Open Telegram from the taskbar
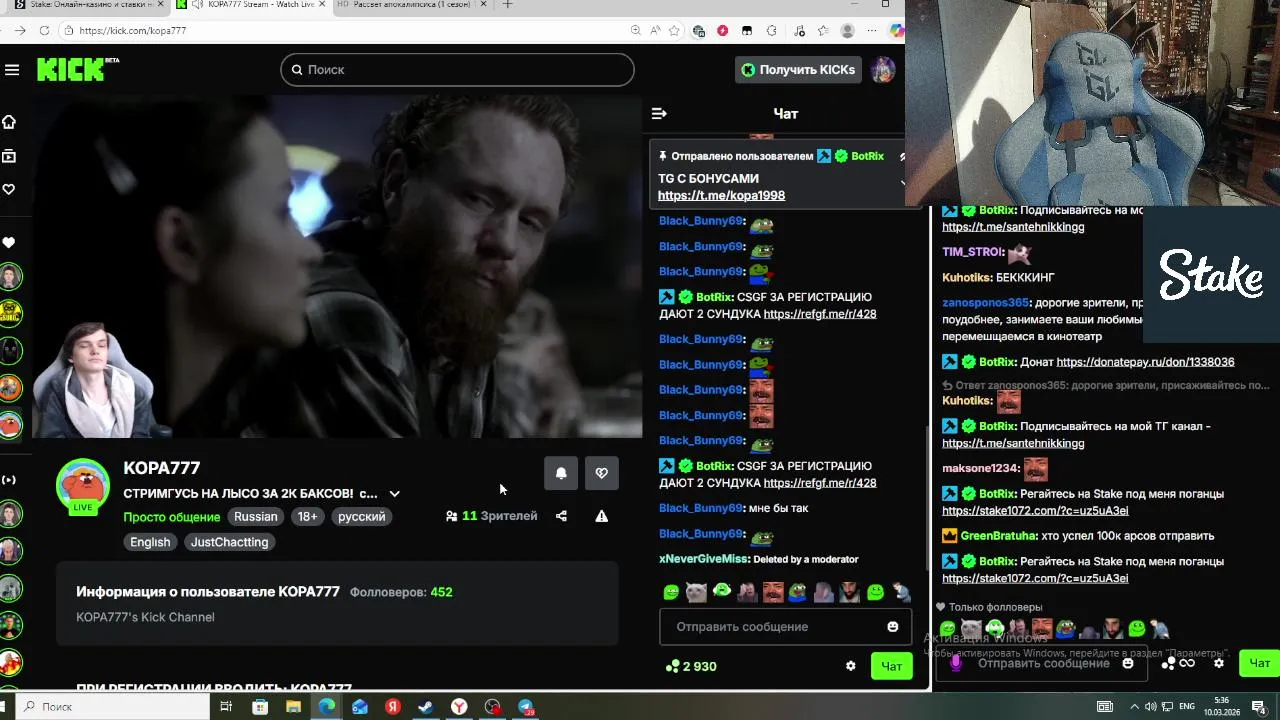1280x720 pixels. coord(526,706)
